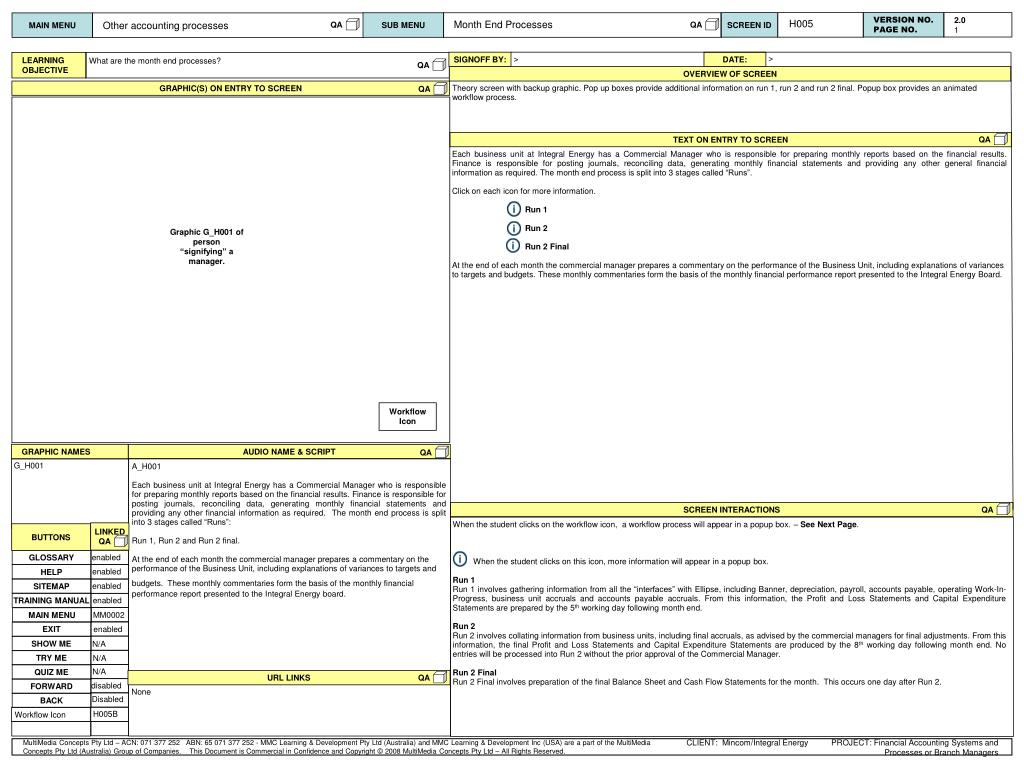Select Workflow Icon row in the buttons table

51,715
